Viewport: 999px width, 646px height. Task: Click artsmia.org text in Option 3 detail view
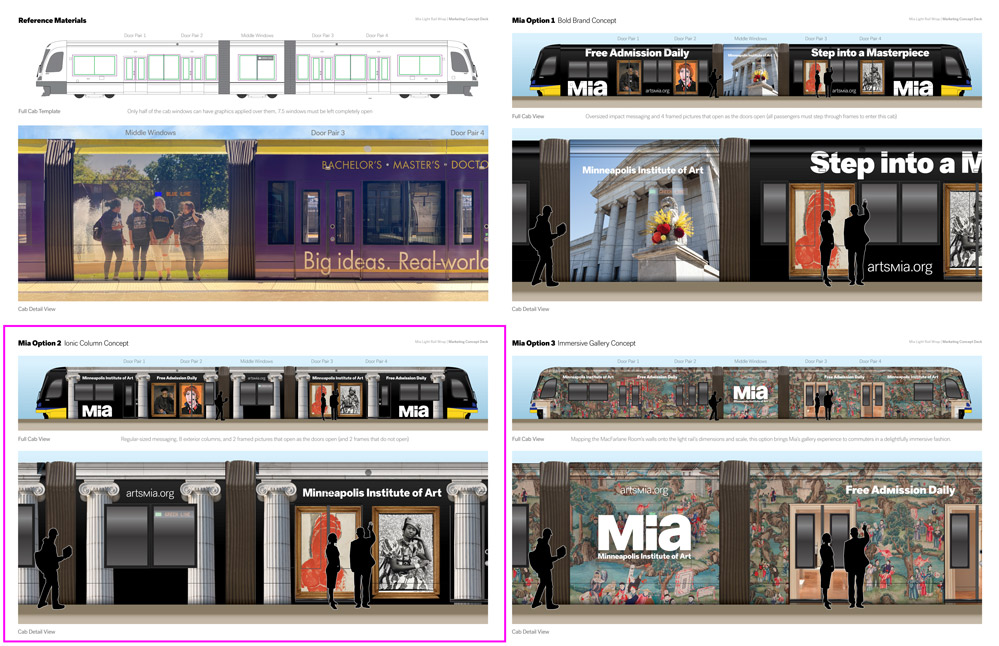click(x=643, y=490)
